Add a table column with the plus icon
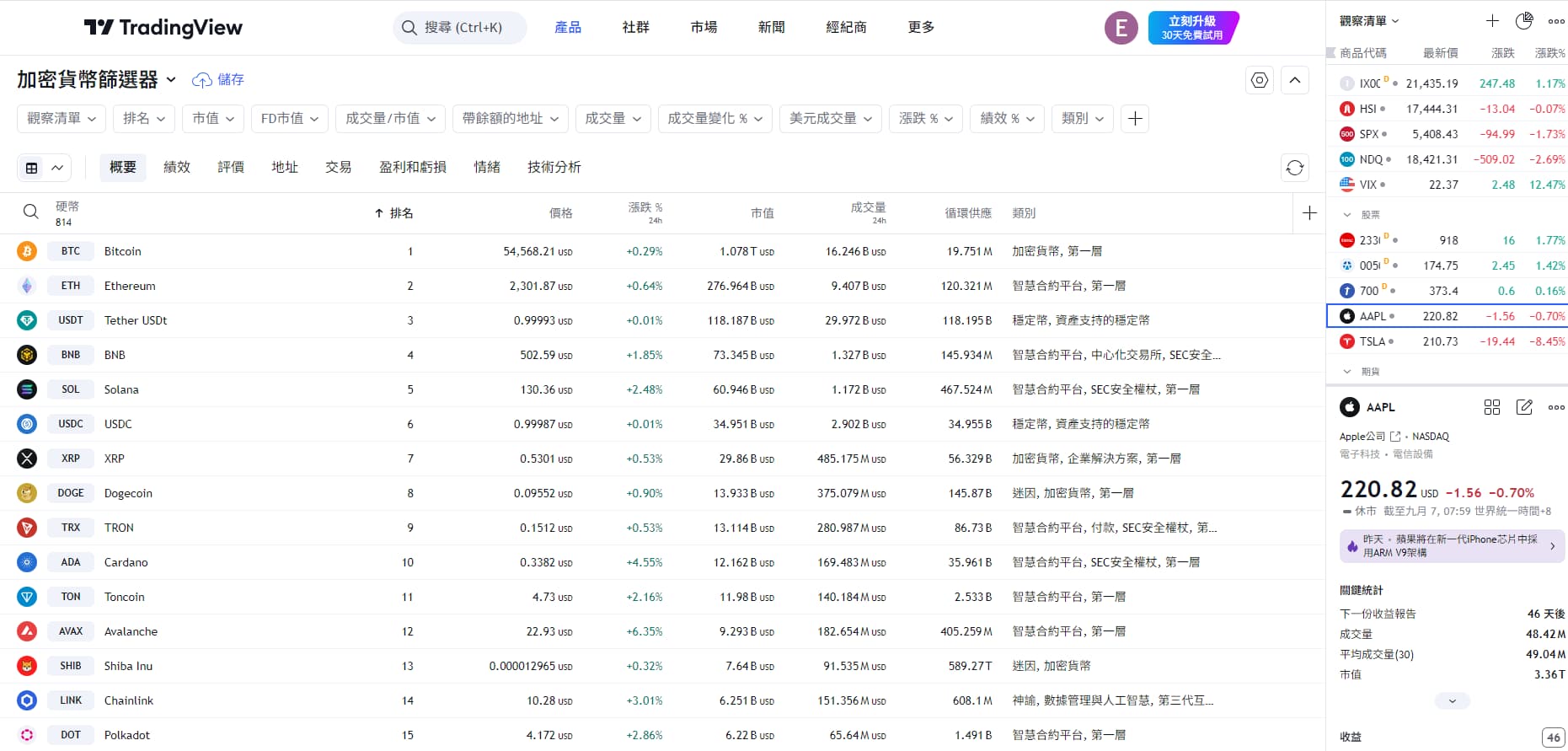The image size is (1568, 751). pyautogui.click(x=1309, y=213)
